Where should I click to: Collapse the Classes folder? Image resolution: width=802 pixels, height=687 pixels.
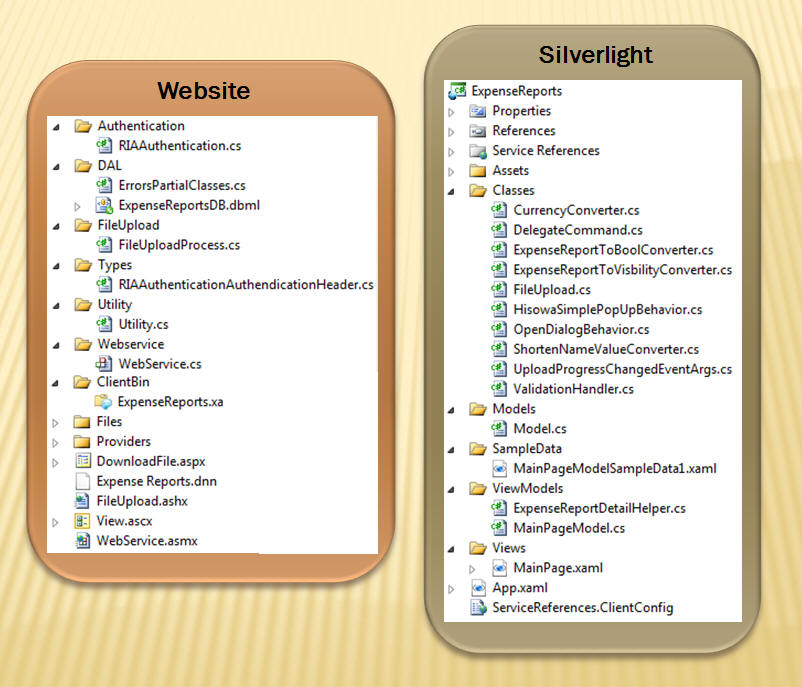[451, 191]
